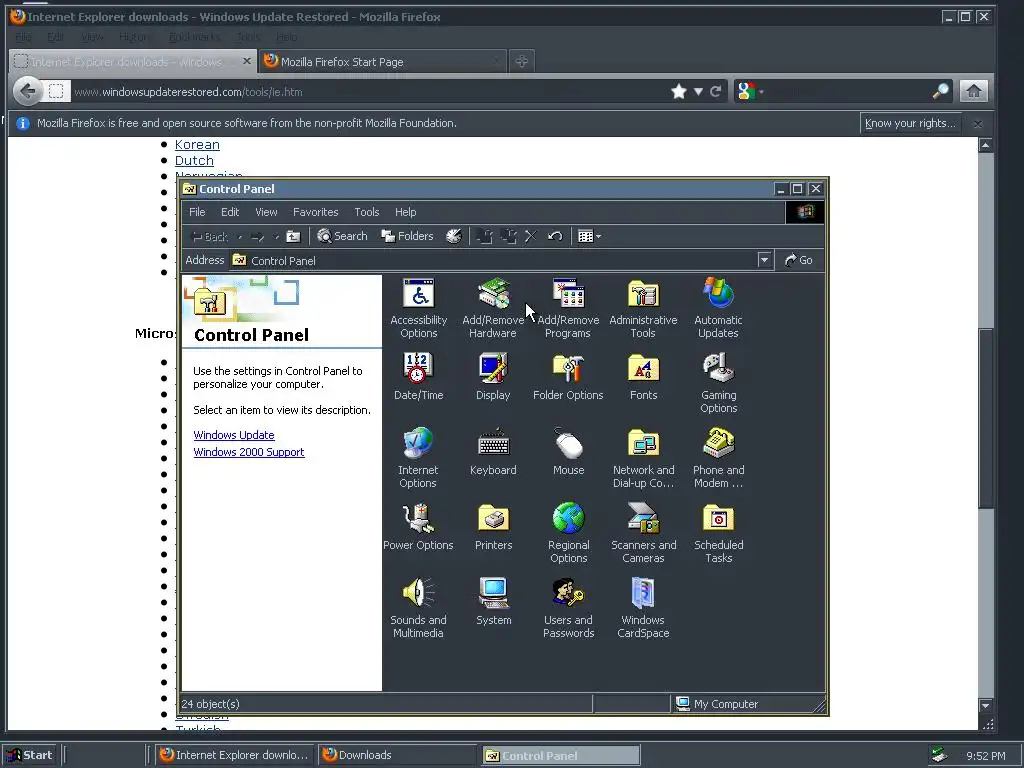The image size is (1024, 768).
Task: Open Mouse settings icon
Action: [568, 452]
